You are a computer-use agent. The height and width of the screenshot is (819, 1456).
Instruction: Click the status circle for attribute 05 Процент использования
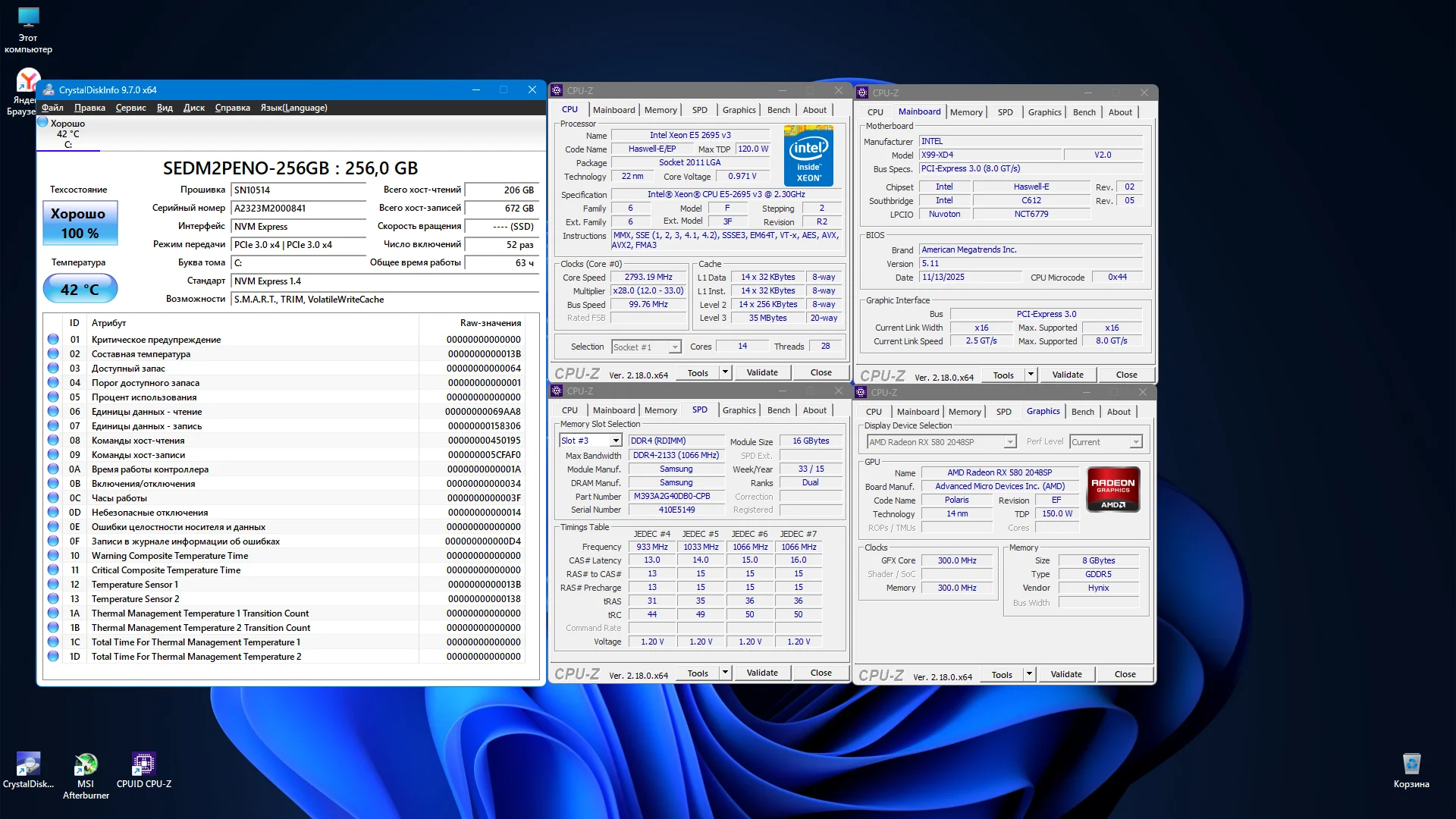53,397
